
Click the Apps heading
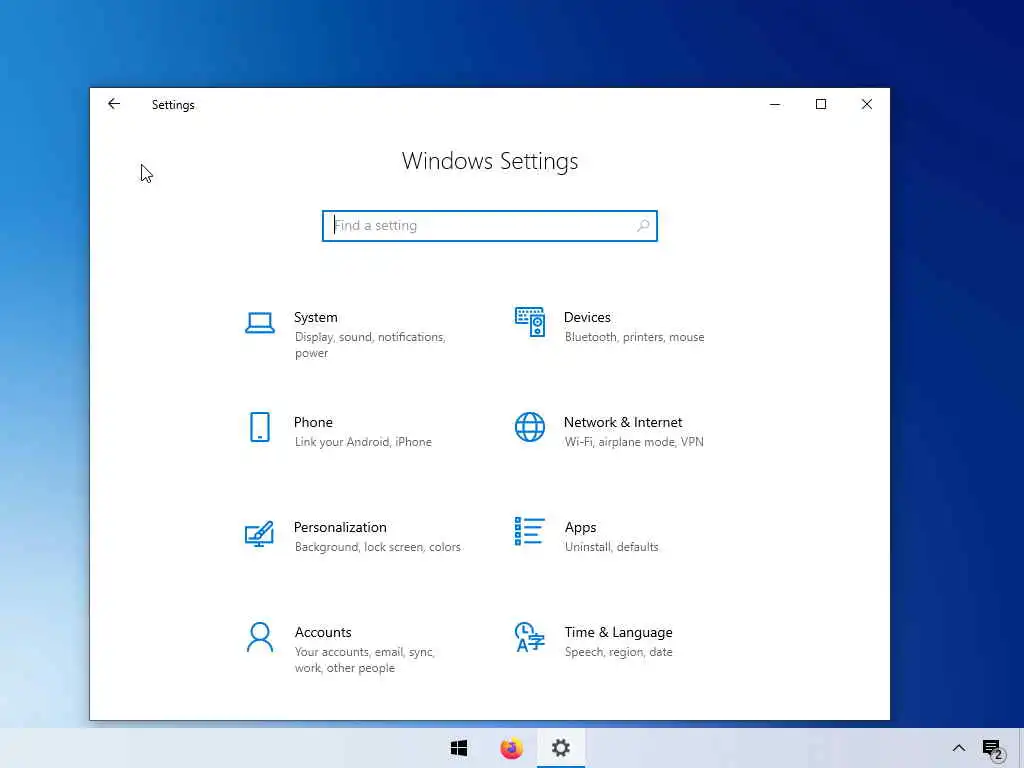click(x=581, y=528)
